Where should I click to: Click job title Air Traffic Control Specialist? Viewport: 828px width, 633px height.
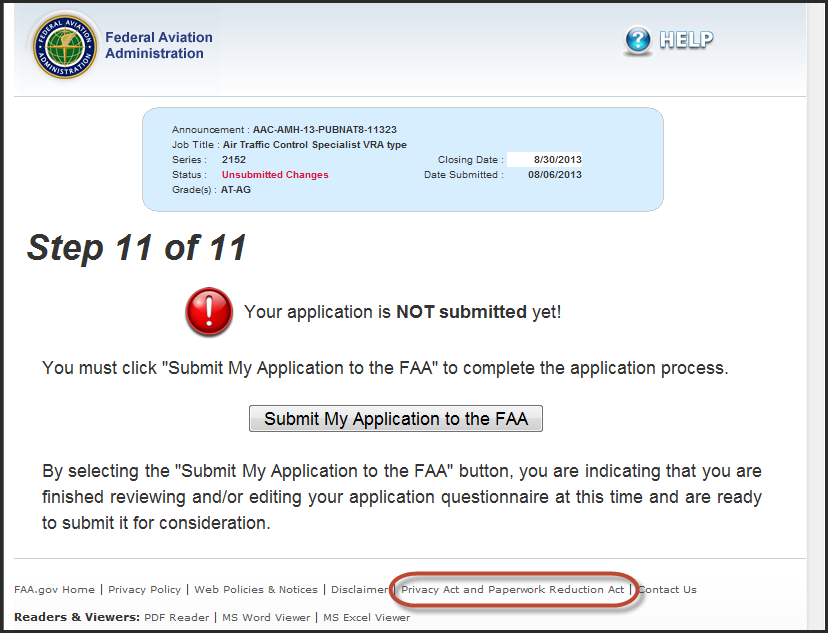pyautogui.click(x=315, y=145)
